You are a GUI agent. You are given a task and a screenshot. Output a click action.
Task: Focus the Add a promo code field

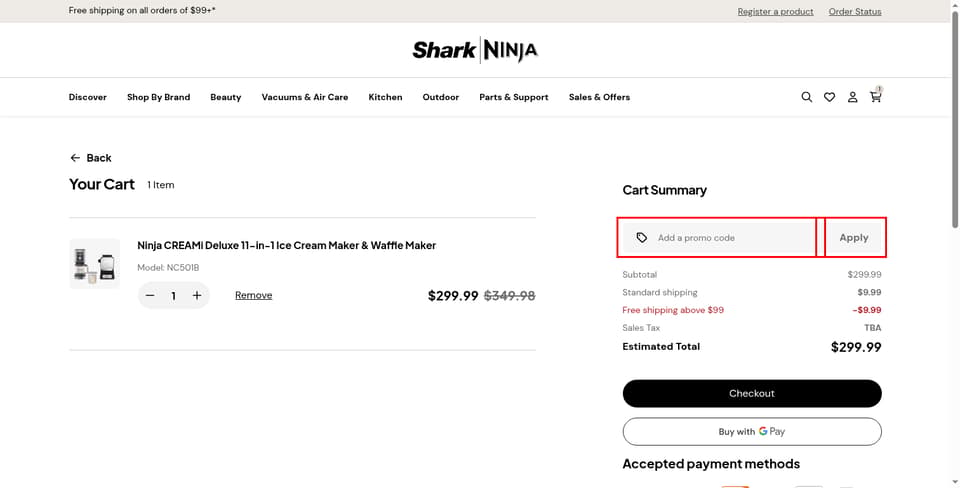pyautogui.click(x=719, y=238)
